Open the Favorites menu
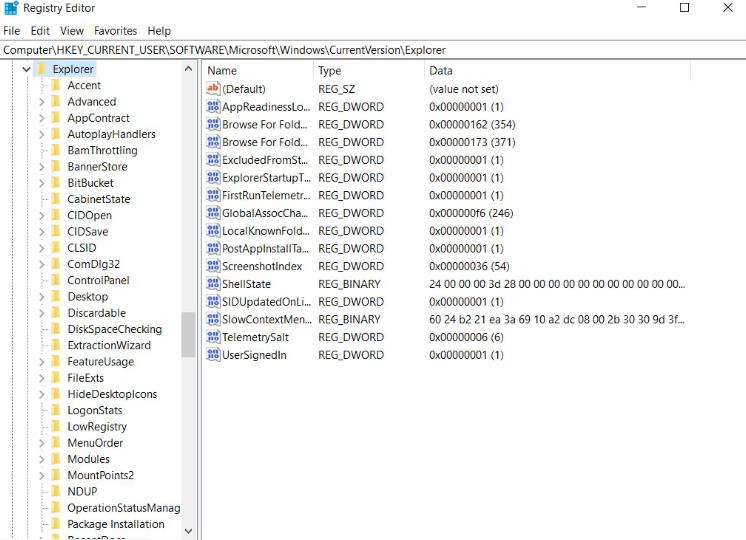Viewport: 746px width, 540px height. 116,31
